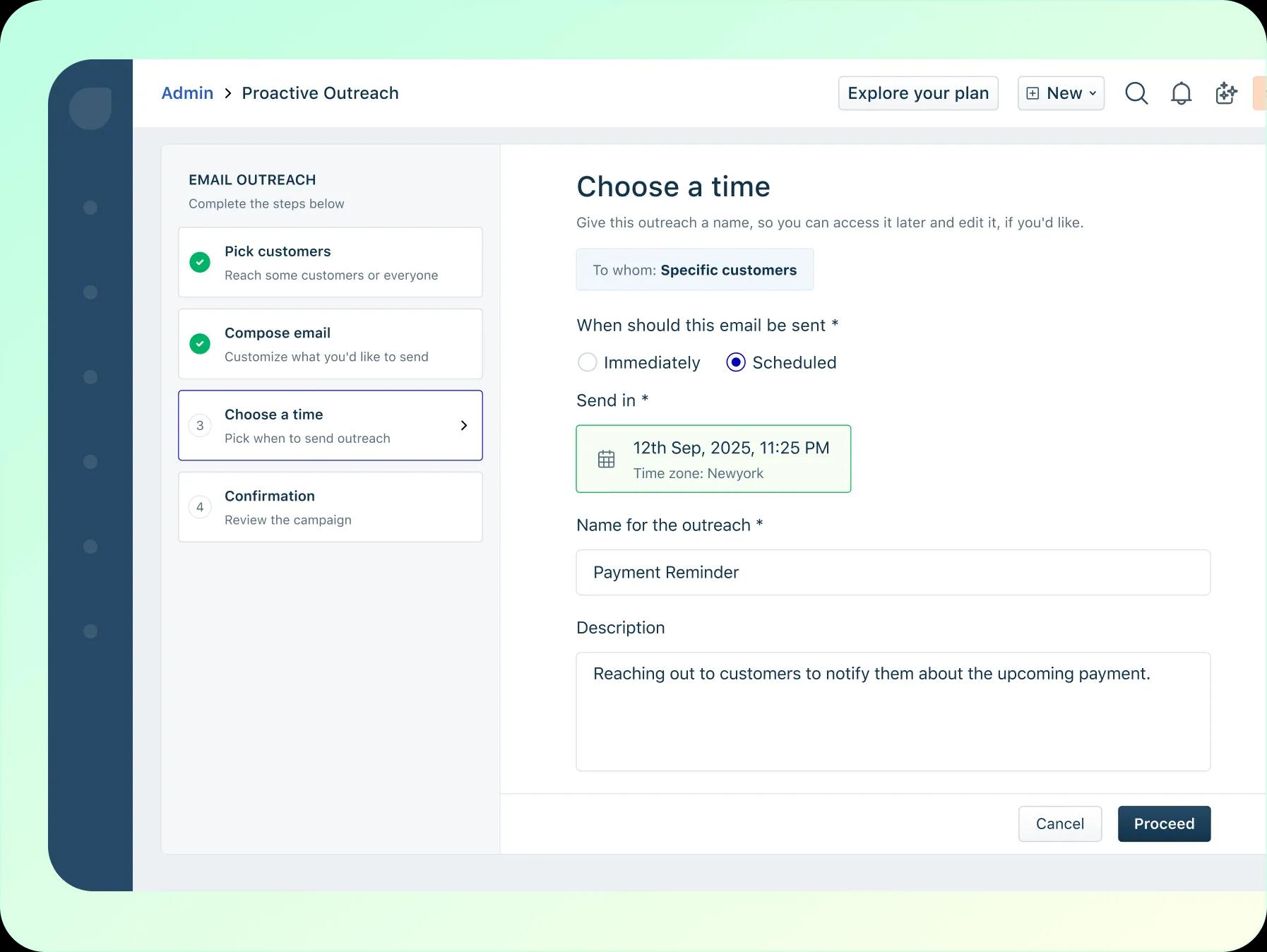The width and height of the screenshot is (1267, 952).
Task: Click the plus icon in New button
Action: pyautogui.click(x=1033, y=93)
